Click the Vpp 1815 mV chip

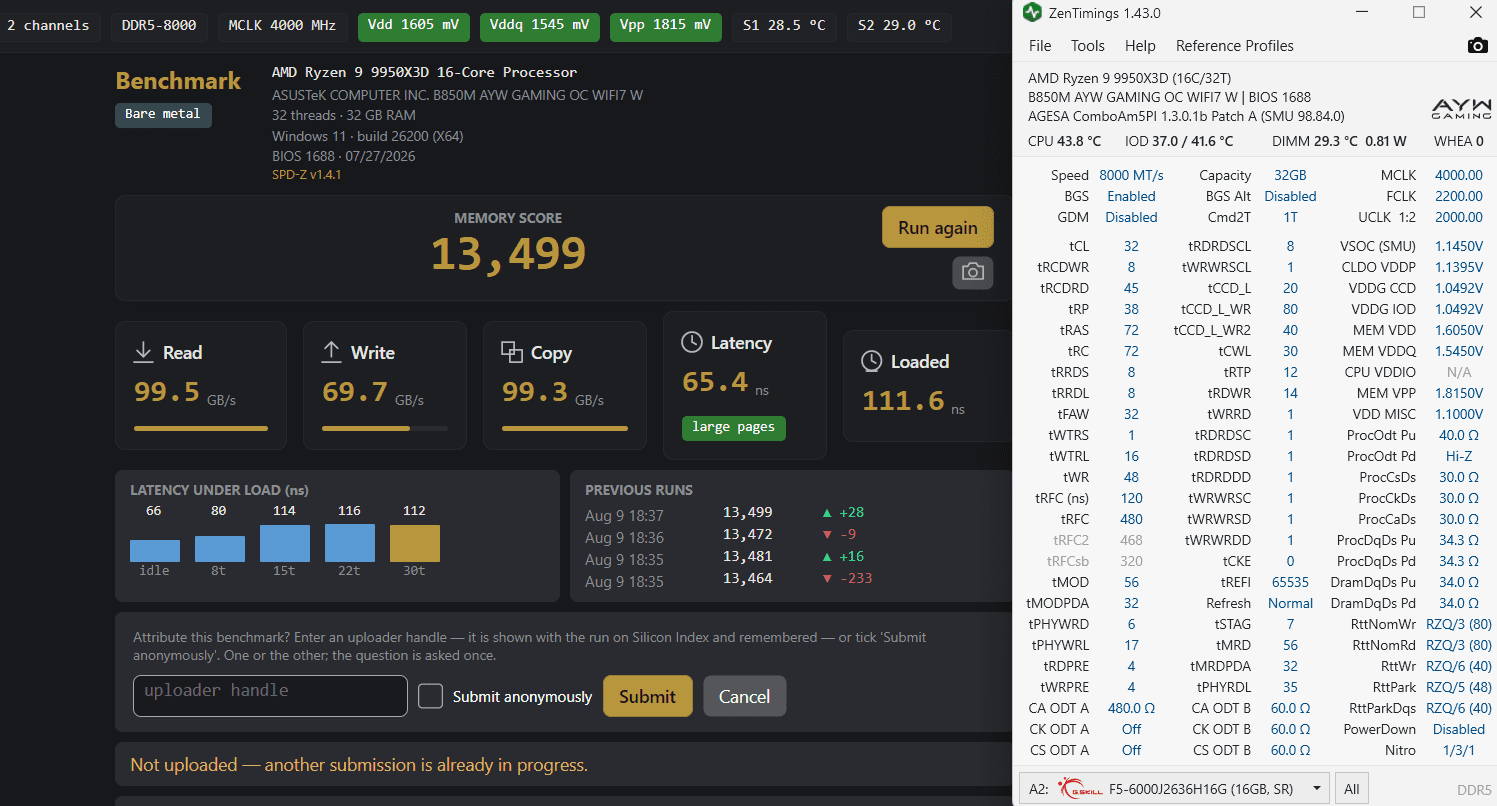pos(666,26)
